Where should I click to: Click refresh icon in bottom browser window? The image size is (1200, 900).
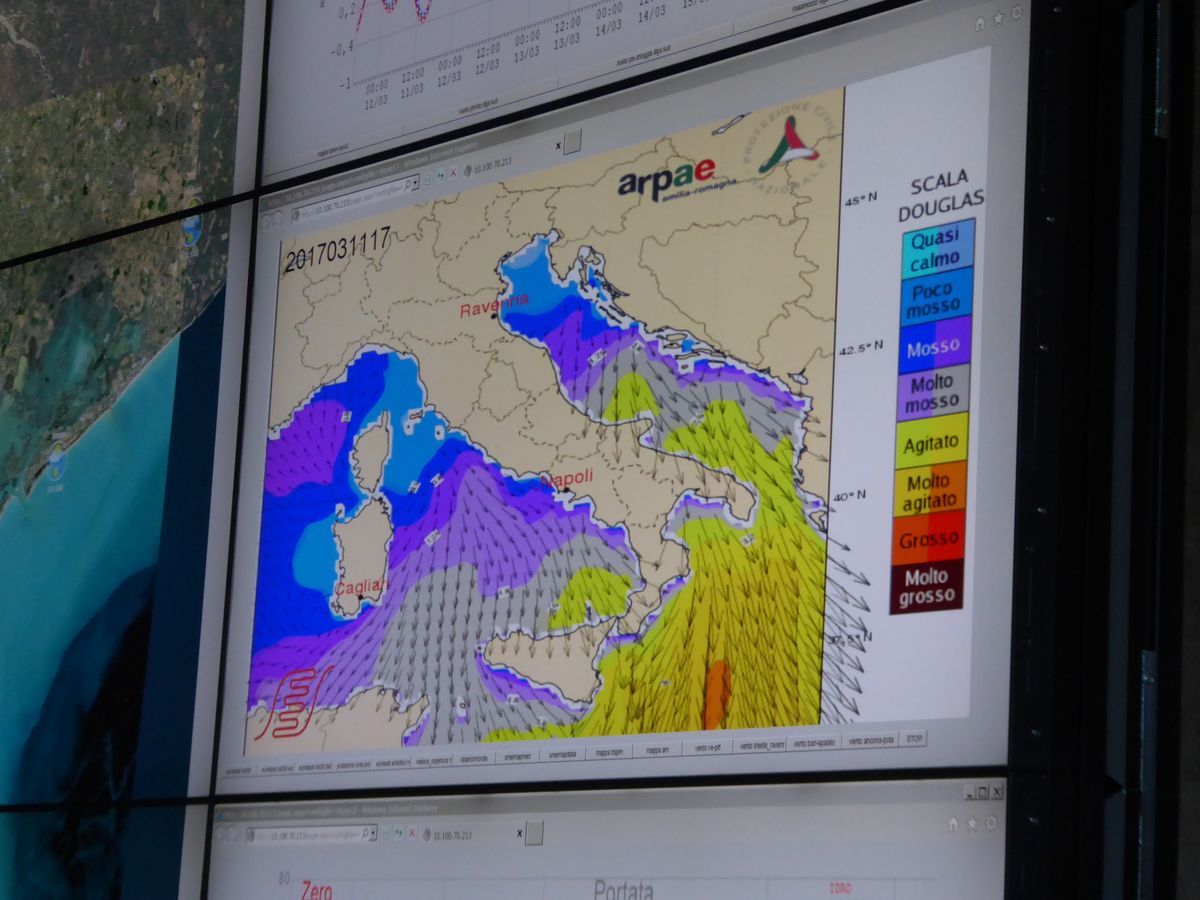pos(399,832)
